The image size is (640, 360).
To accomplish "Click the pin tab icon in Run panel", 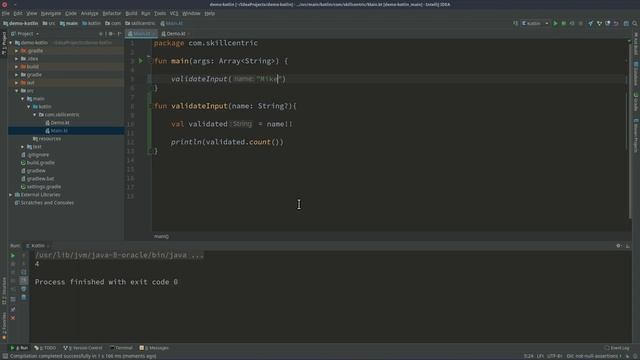I will (13, 309).
